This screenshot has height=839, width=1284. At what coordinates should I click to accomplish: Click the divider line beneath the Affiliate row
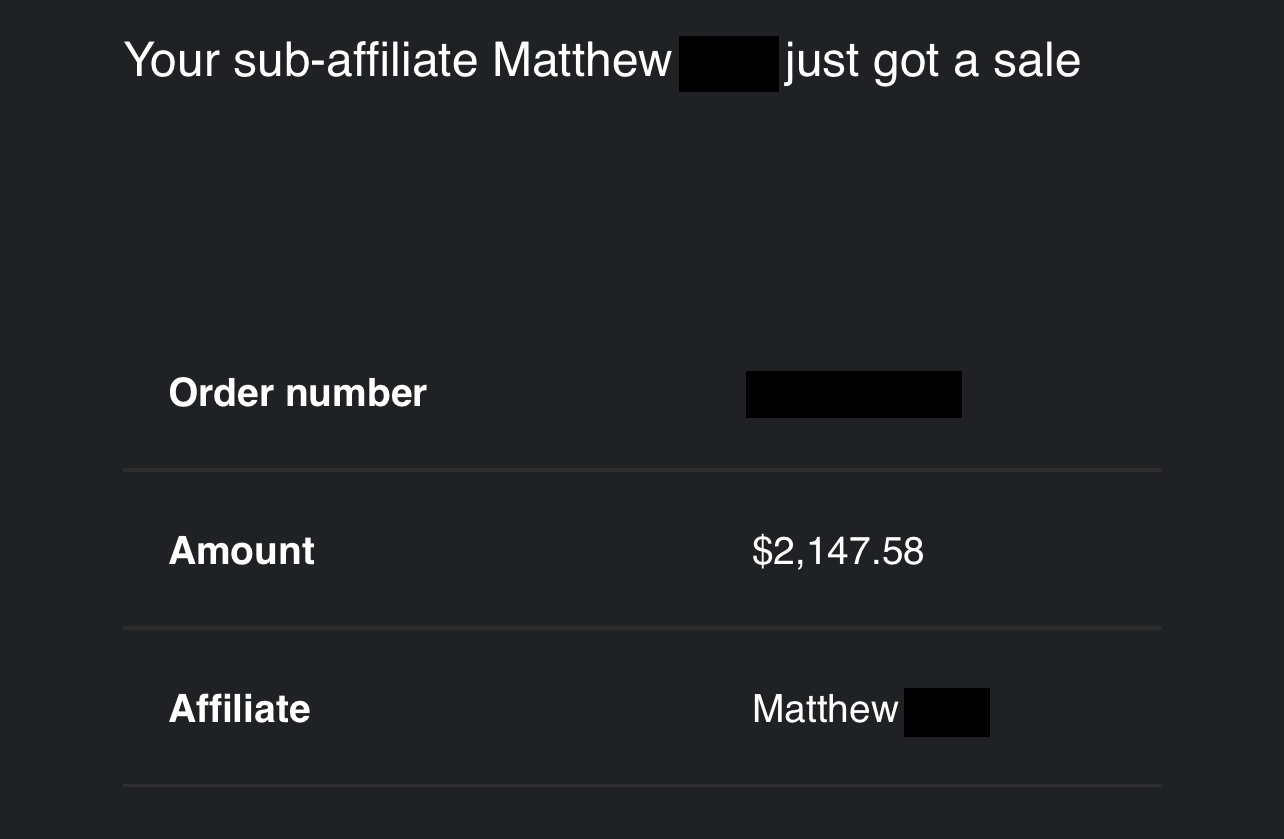pyautogui.click(x=642, y=785)
